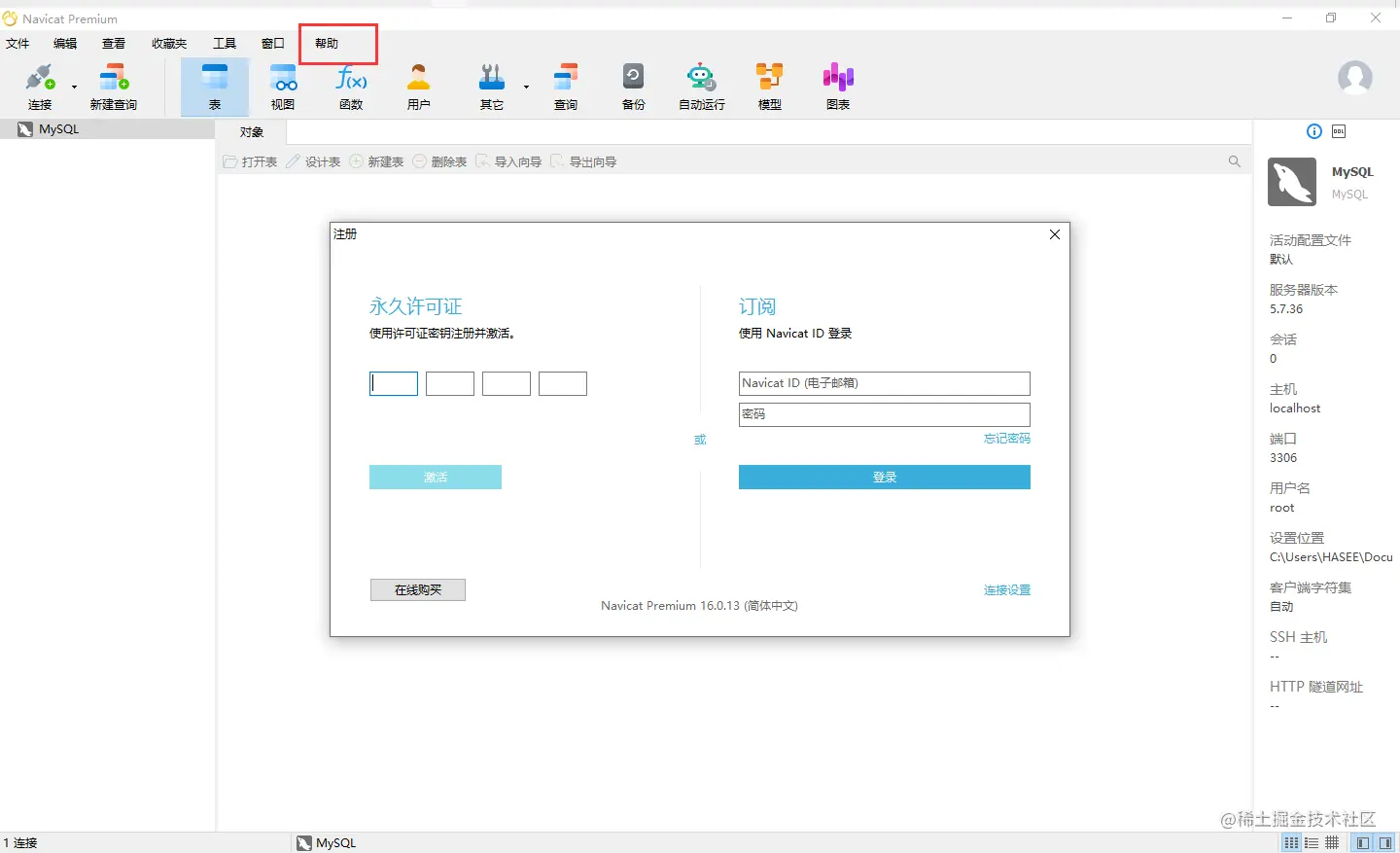Switch to detail table view in status bar
Screen dimensions: 1400x853
coord(1332,842)
